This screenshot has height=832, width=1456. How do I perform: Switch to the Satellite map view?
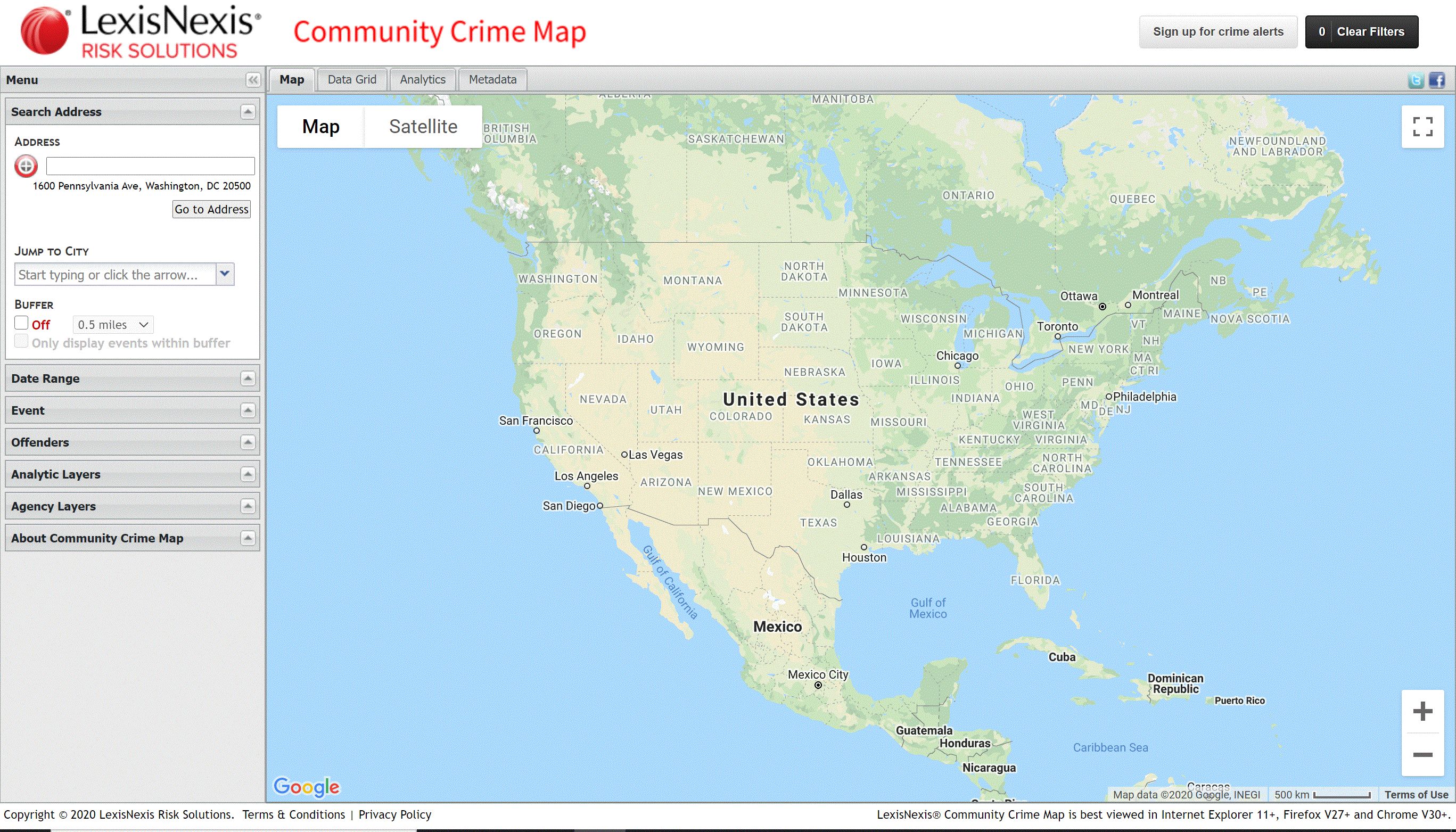[422, 126]
